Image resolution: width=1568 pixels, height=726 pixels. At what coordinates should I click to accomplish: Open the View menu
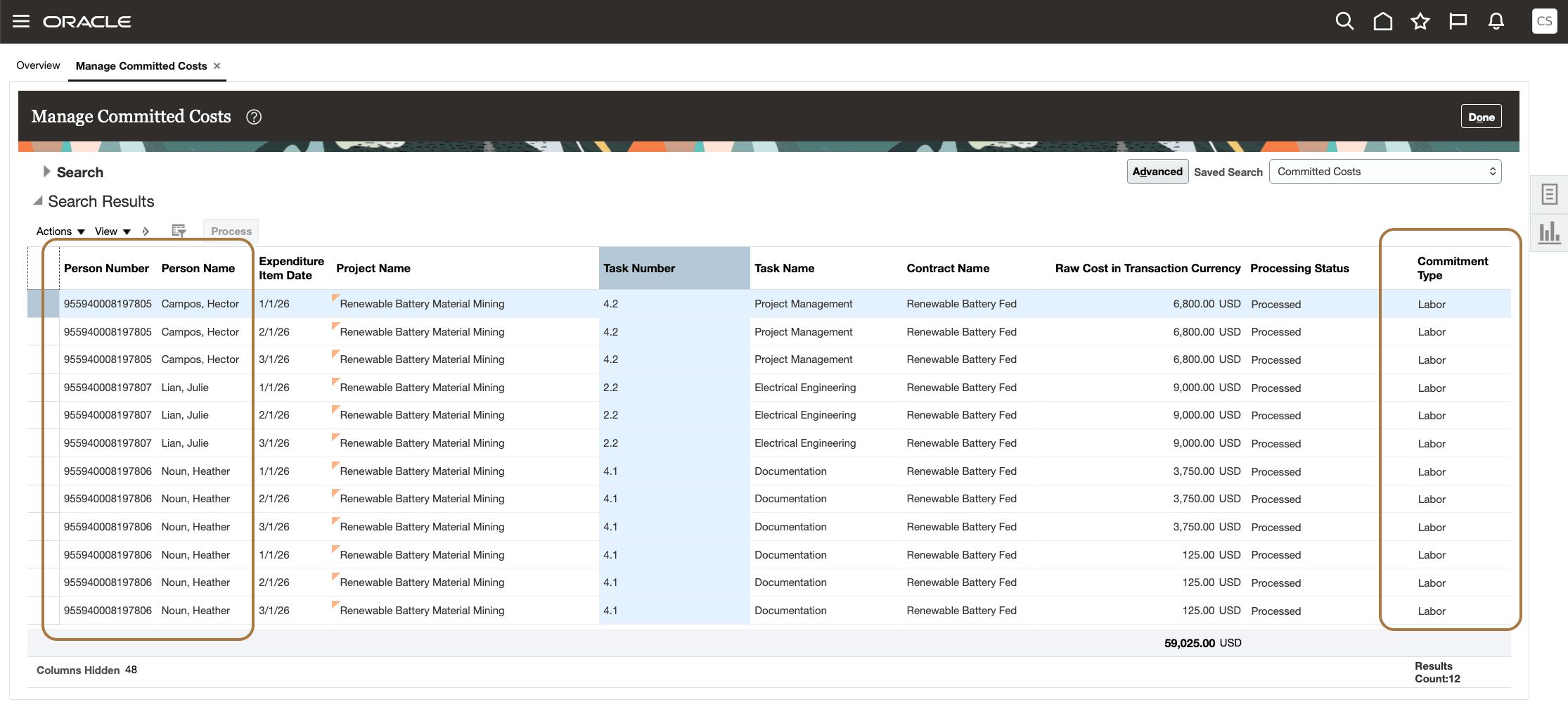(x=113, y=231)
